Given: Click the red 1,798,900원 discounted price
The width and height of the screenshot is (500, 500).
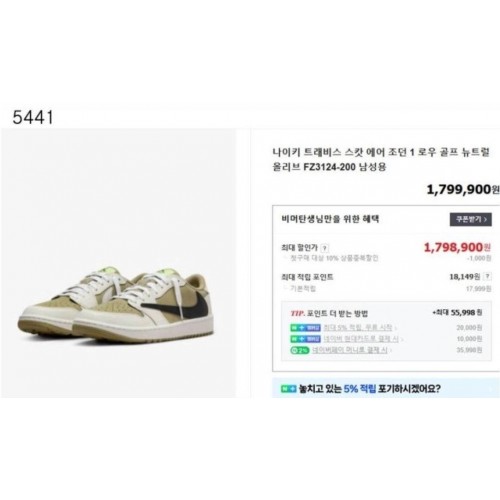Looking at the screenshot, I should [x=457, y=247].
